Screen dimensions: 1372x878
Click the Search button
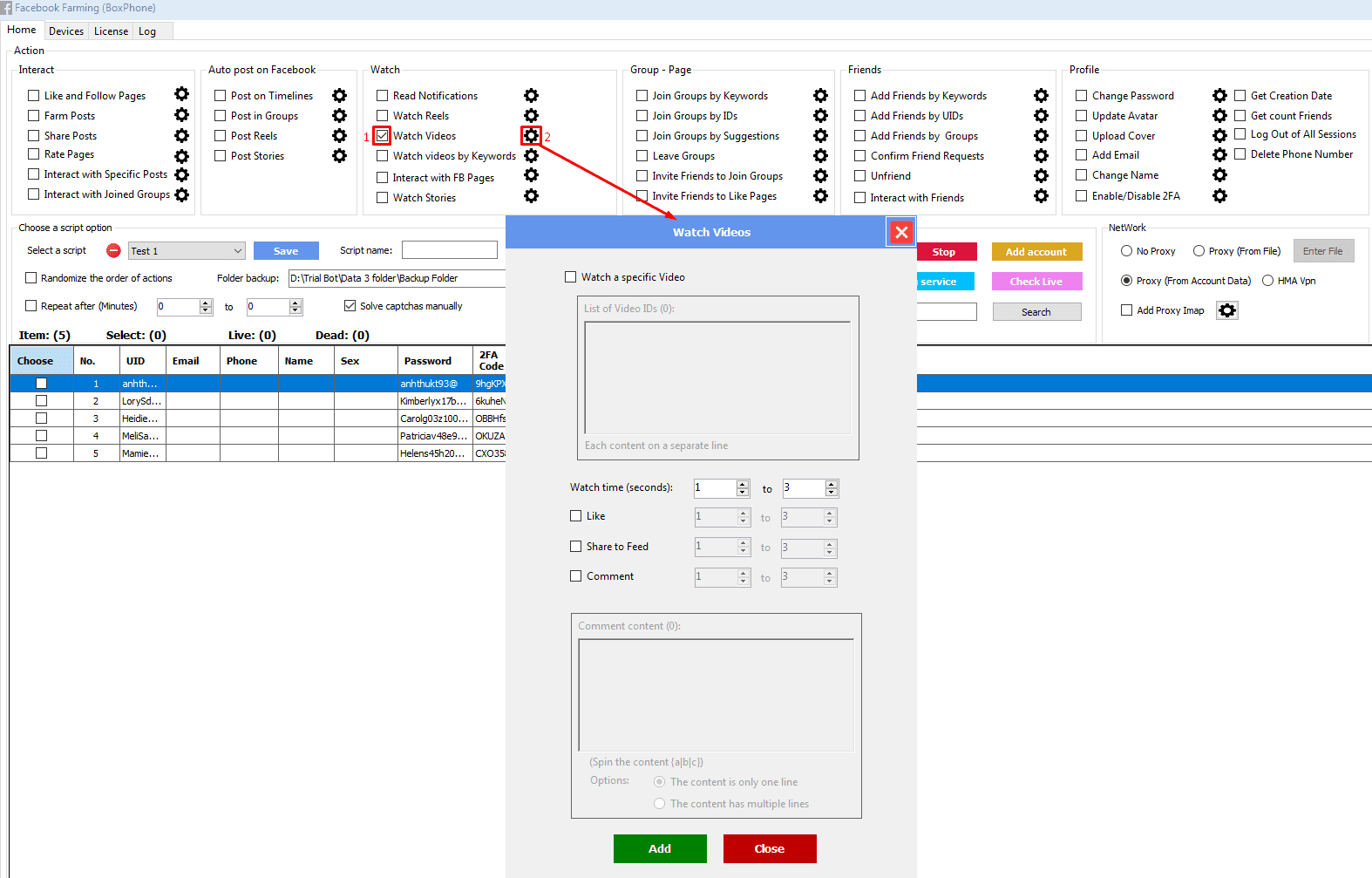1036,312
